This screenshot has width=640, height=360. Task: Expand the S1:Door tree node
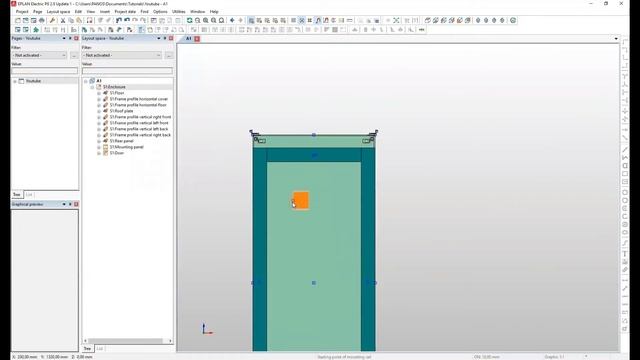(99, 153)
